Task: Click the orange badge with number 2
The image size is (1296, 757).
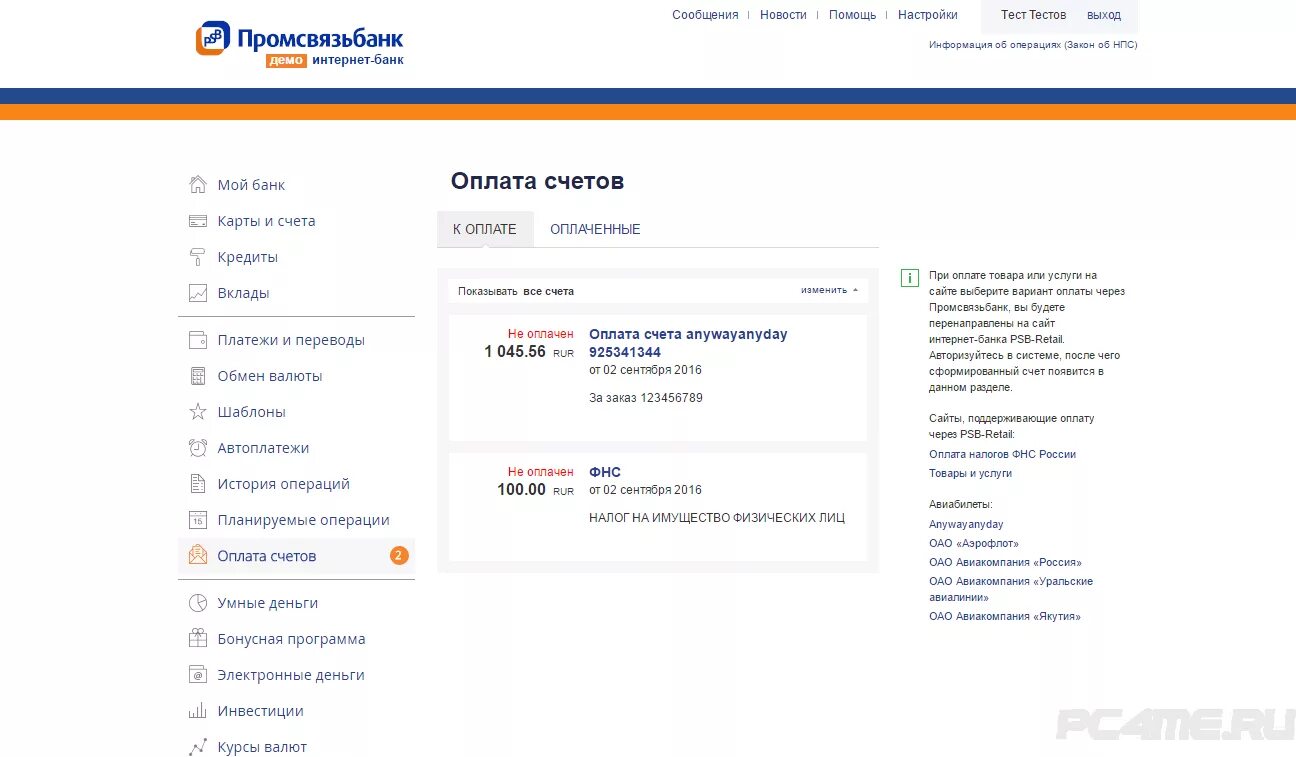Action: [x=399, y=556]
